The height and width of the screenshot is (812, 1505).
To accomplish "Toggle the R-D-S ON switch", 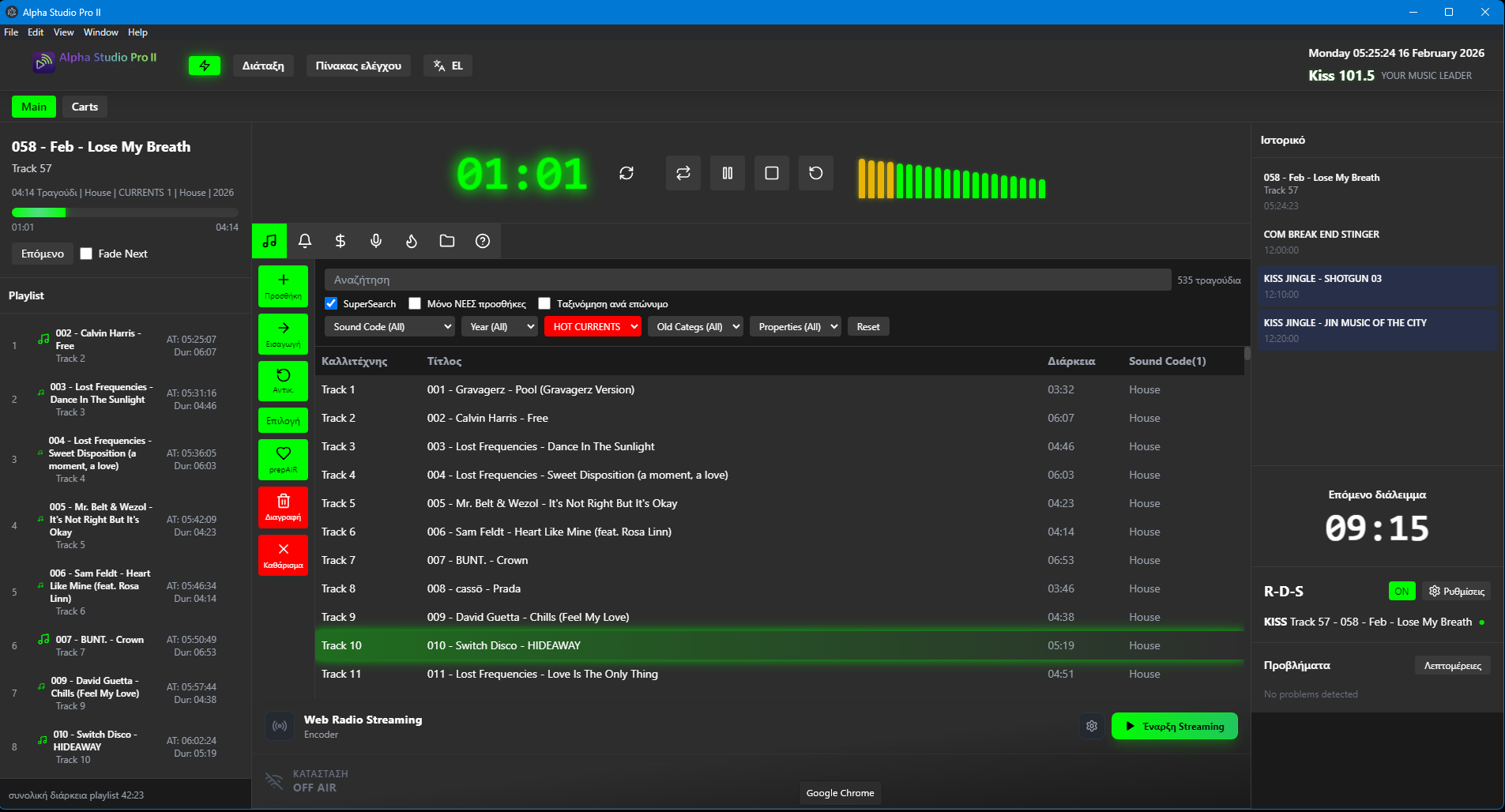I will [x=1402, y=591].
